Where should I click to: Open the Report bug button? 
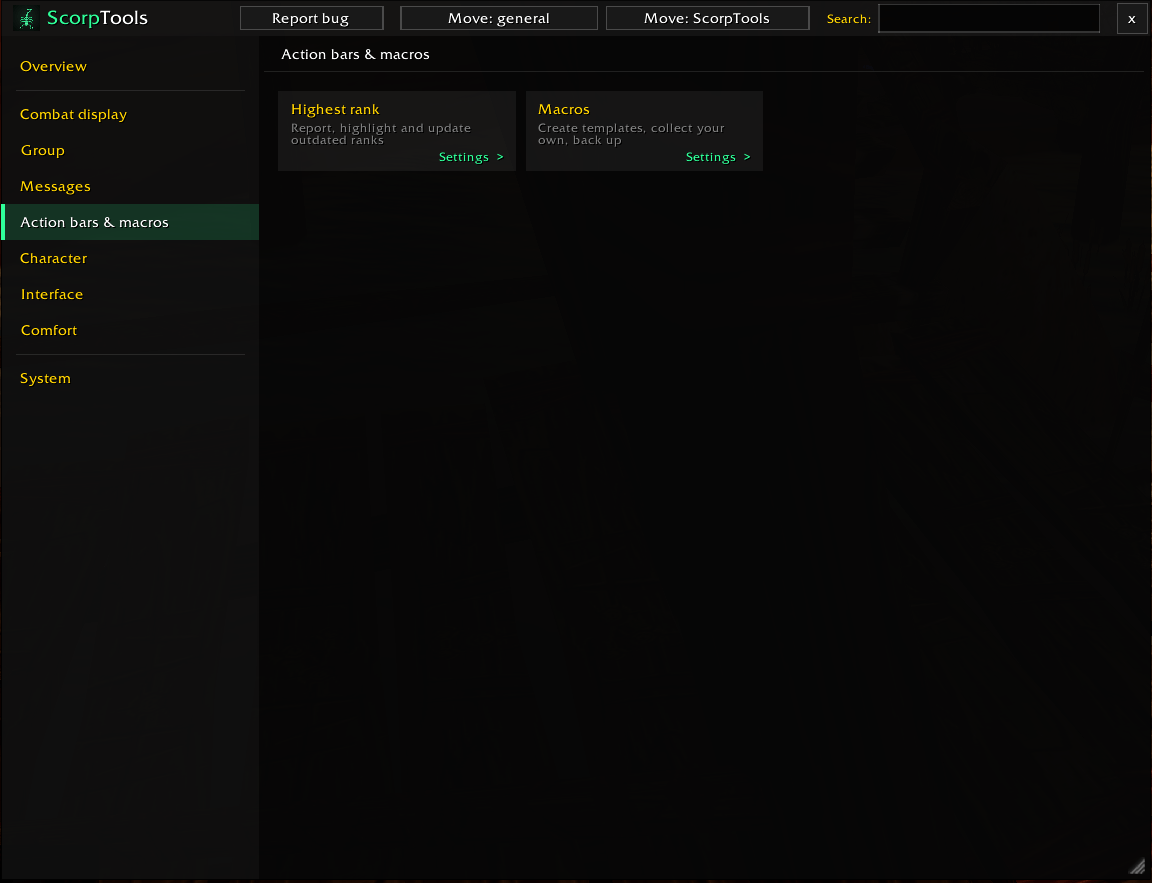click(312, 18)
